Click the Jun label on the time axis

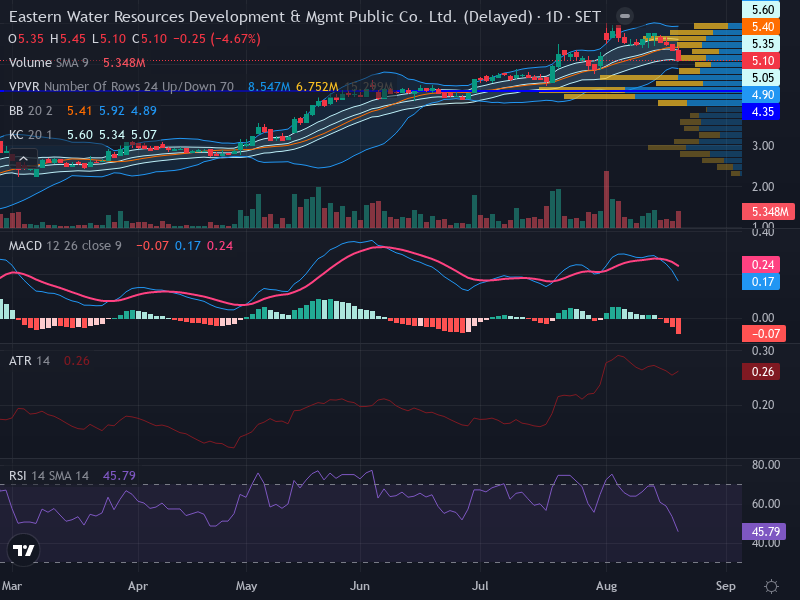[360, 586]
